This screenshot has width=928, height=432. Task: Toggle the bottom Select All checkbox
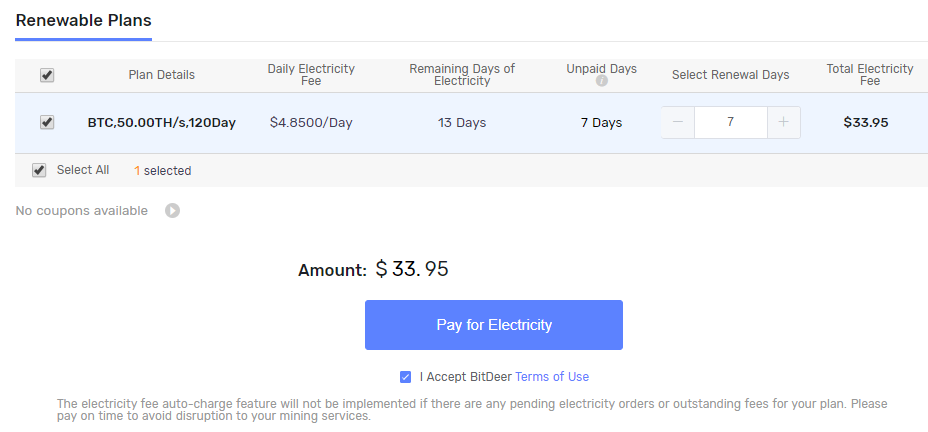tap(39, 170)
